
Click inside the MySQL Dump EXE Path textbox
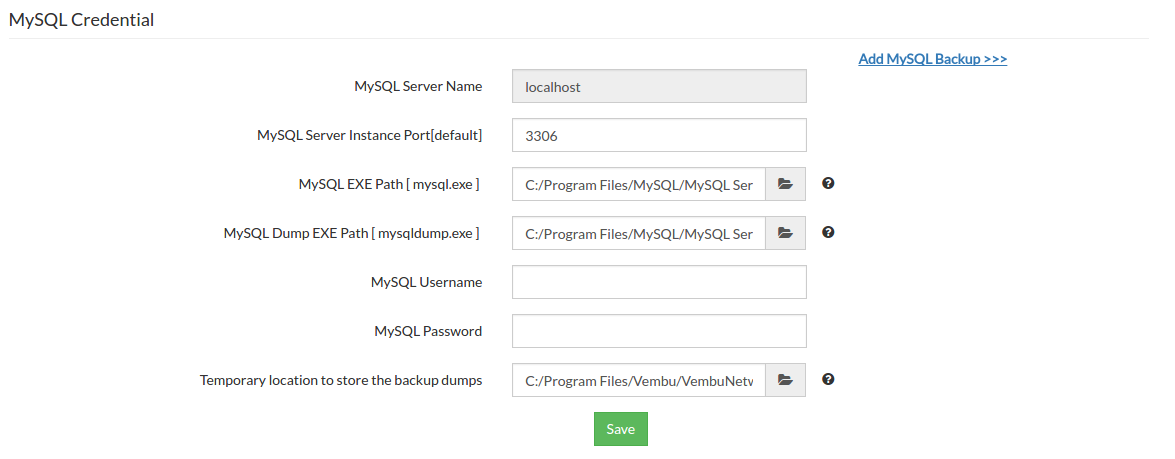[639, 233]
